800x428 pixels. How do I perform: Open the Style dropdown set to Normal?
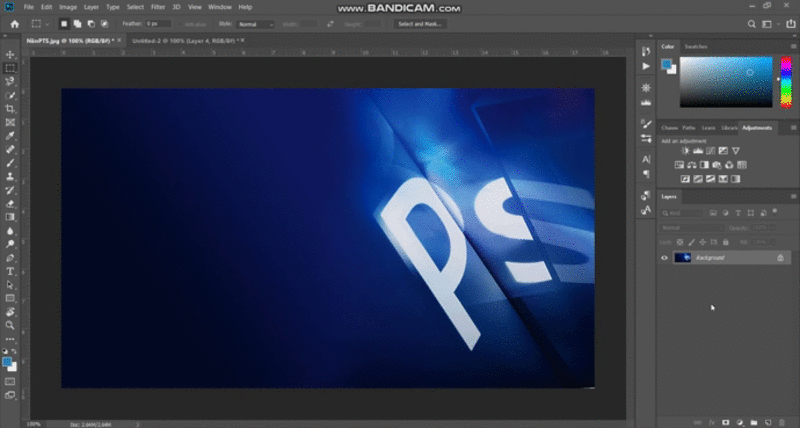click(x=255, y=23)
